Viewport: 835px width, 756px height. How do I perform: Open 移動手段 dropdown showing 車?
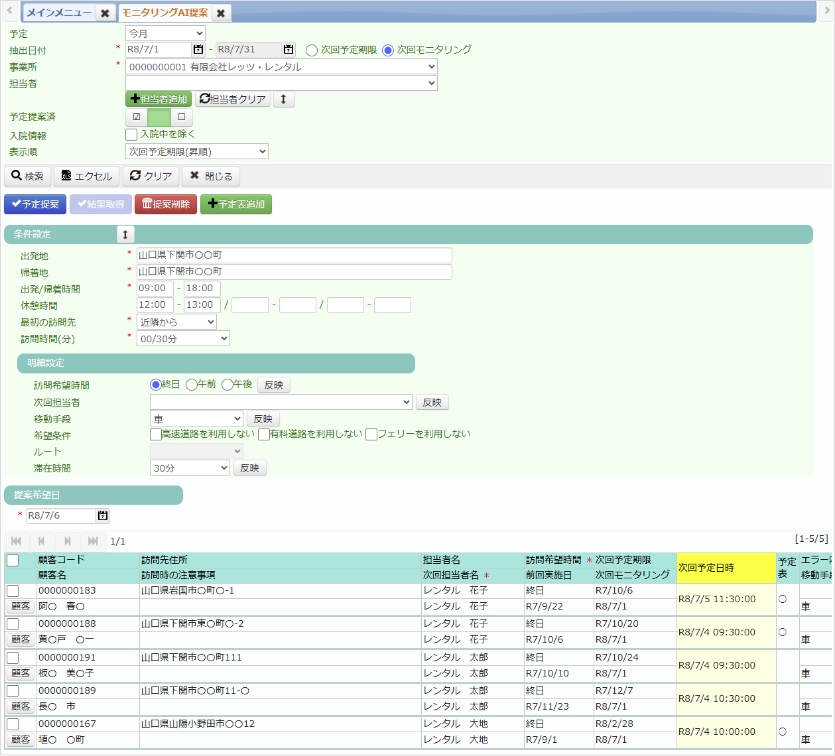click(x=197, y=419)
